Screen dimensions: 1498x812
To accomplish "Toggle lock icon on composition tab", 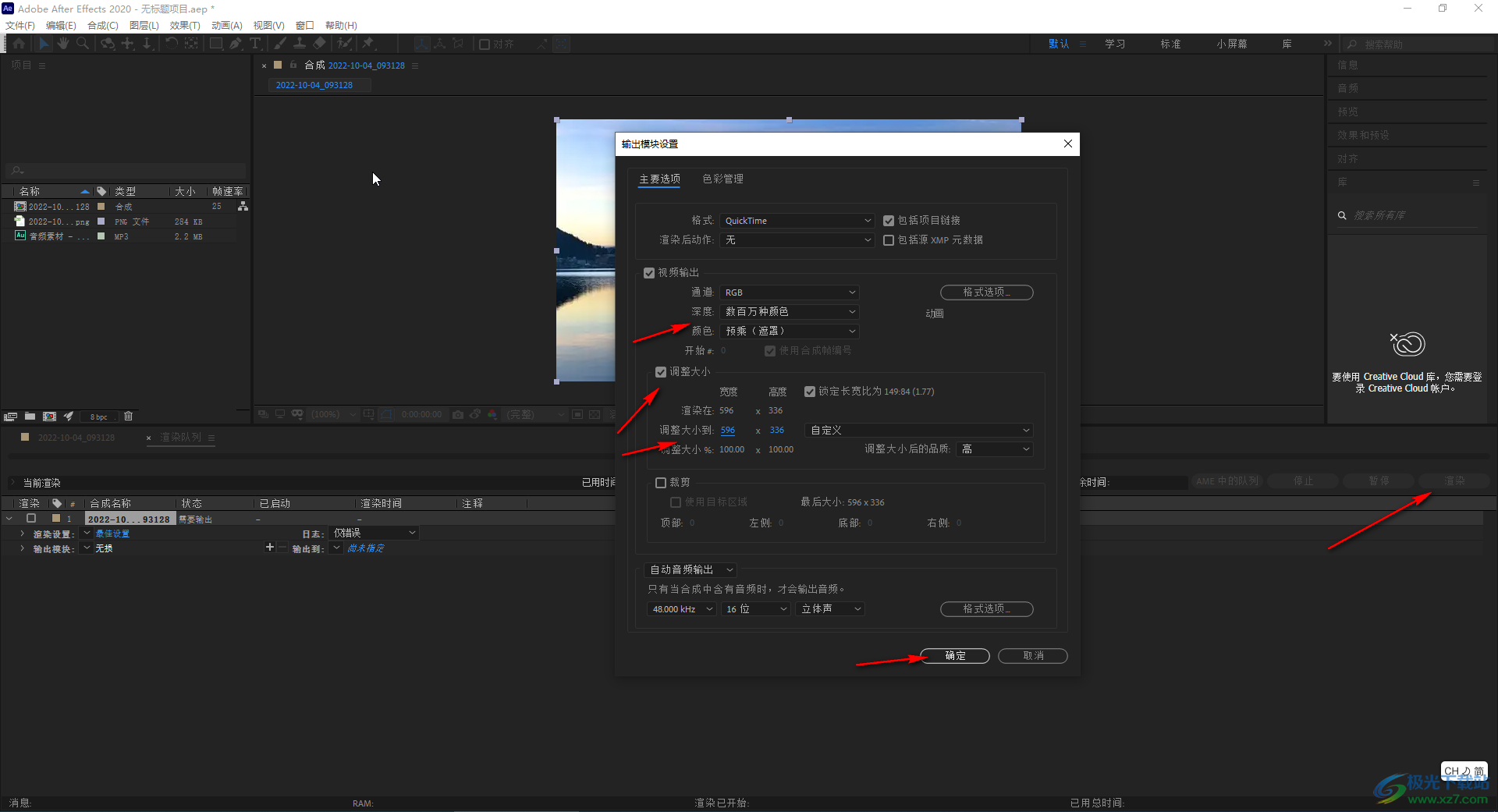I will [293, 65].
